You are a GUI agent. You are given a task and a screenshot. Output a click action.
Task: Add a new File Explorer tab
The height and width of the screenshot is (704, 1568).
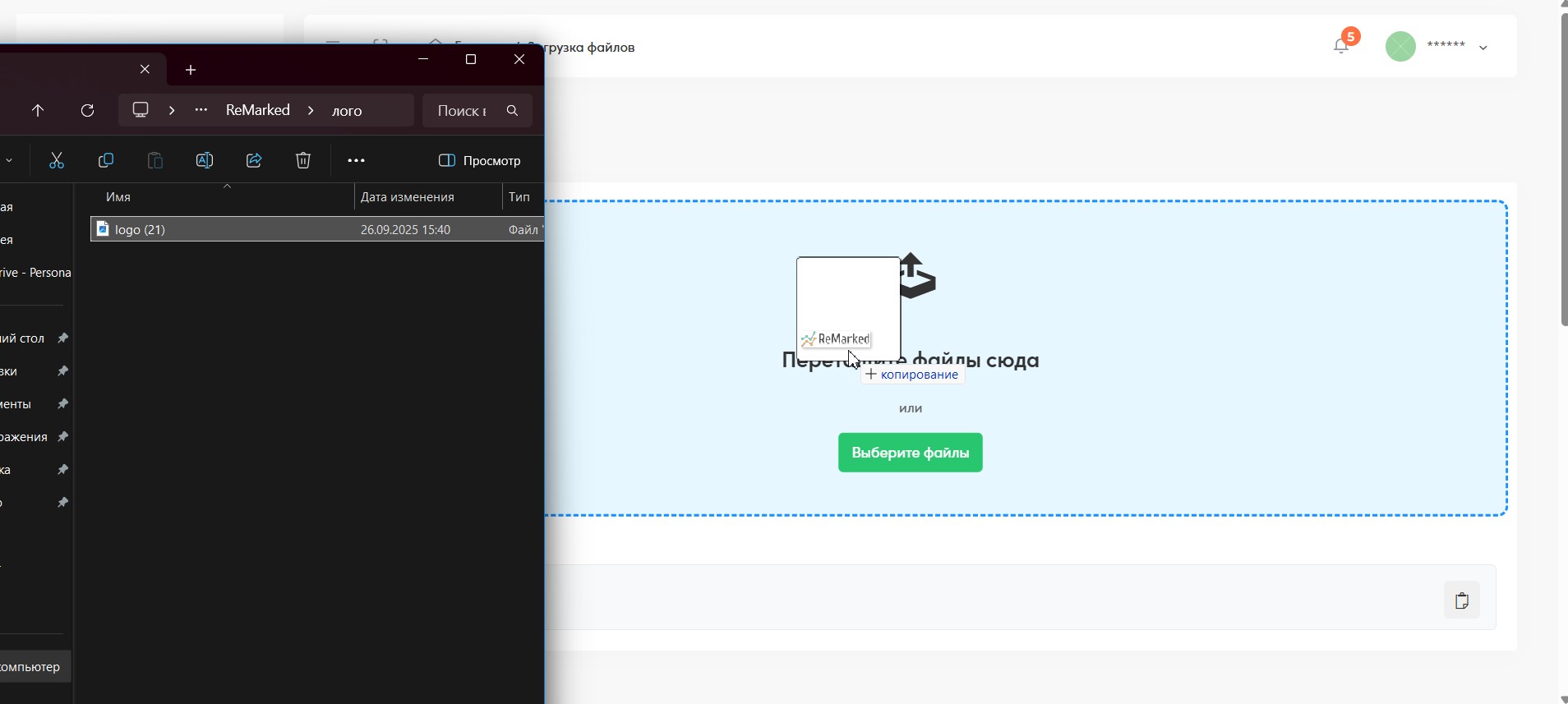[x=191, y=70]
